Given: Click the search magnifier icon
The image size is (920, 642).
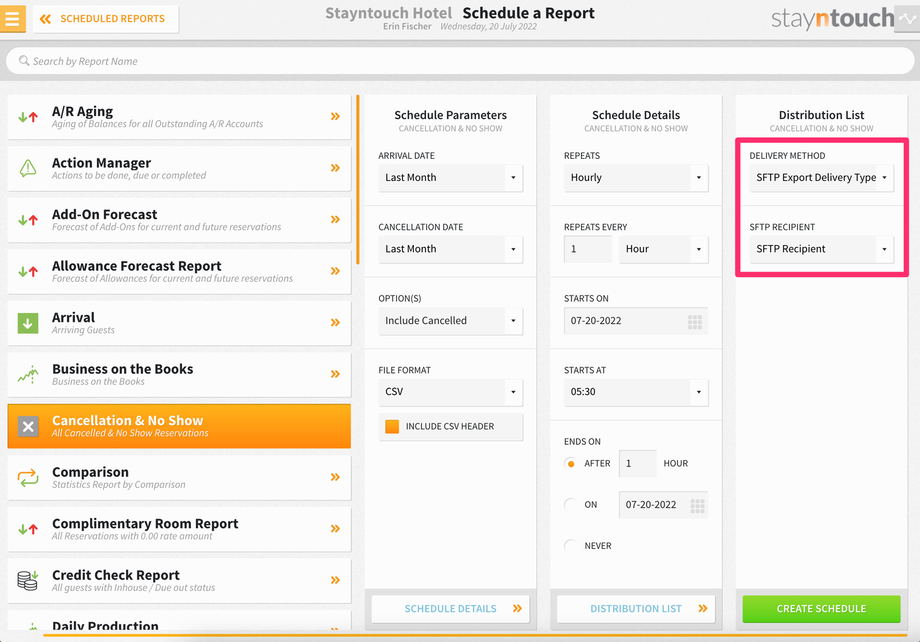Looking at the screenshot, I should coord(24,61).
